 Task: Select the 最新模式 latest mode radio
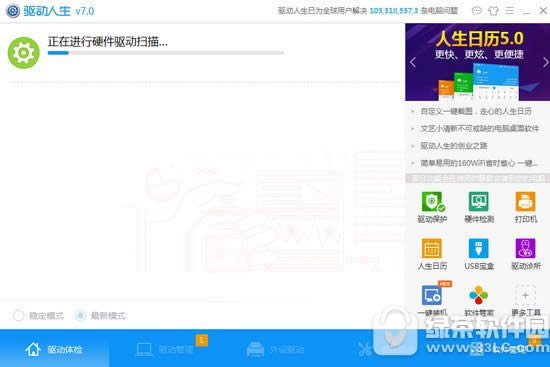[80, 316]
